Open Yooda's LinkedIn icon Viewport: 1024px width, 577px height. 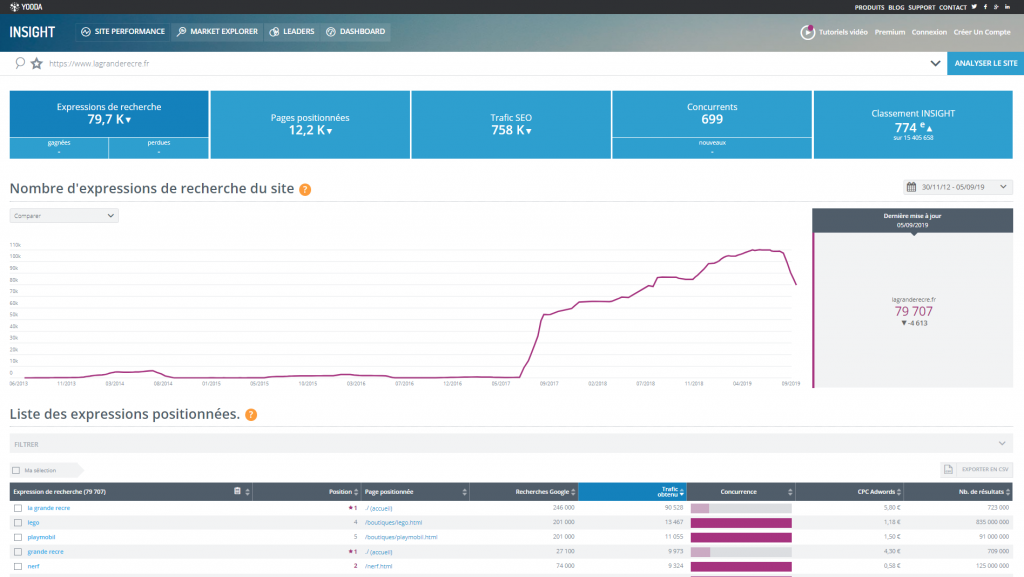click(x=1007, y=7)
